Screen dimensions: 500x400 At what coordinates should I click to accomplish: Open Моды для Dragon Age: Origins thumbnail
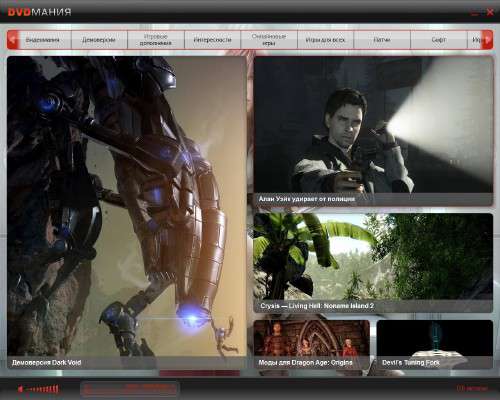tap(312, 344)
